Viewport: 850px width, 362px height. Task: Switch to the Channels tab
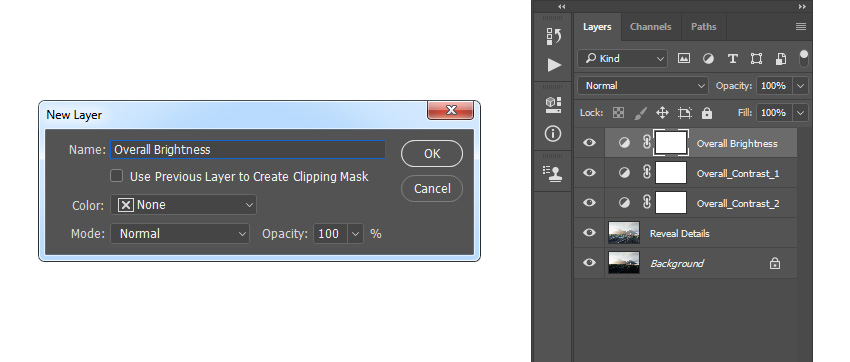(651, 27)
